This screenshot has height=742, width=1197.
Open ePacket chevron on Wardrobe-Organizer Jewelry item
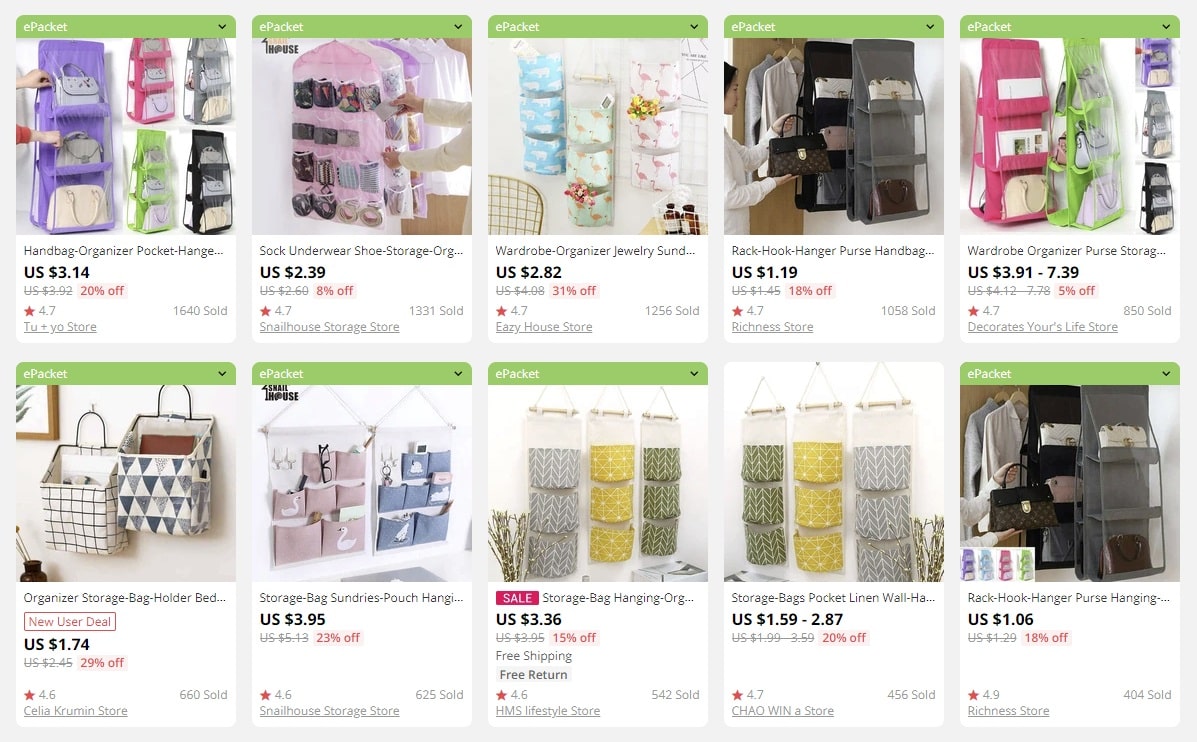[694, 27]
